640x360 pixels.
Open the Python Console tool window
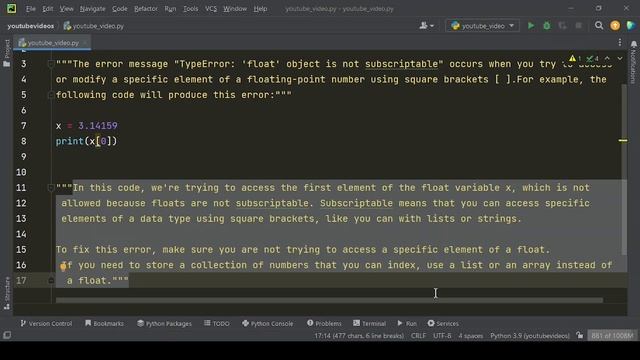[x=267, y=323]
